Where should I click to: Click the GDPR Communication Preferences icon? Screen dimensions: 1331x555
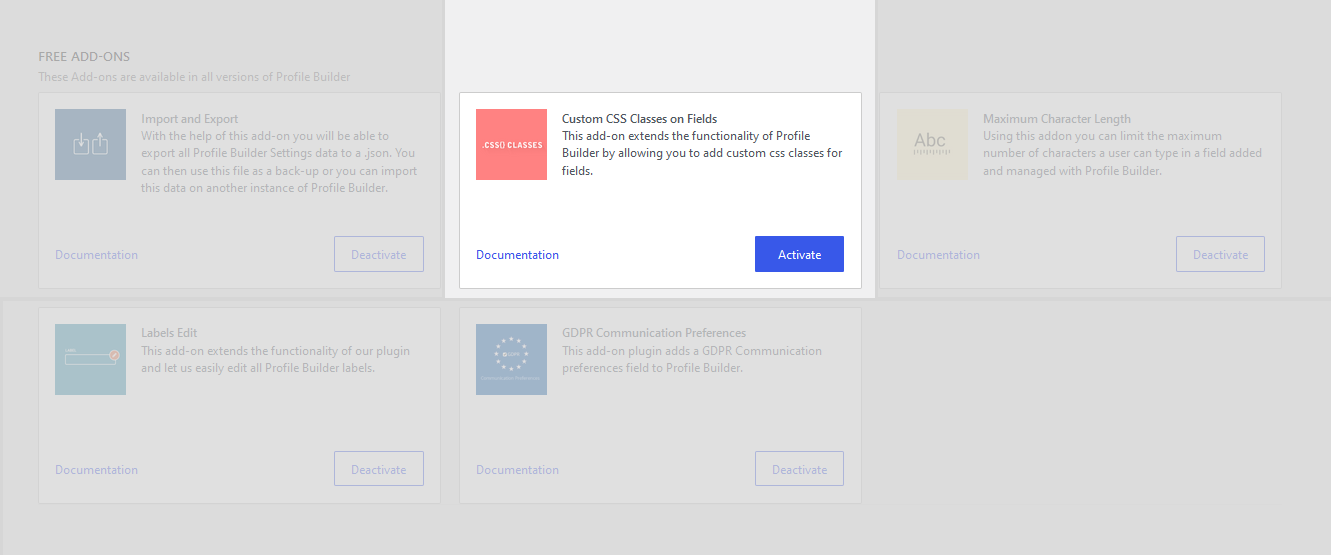pos(511,359)
